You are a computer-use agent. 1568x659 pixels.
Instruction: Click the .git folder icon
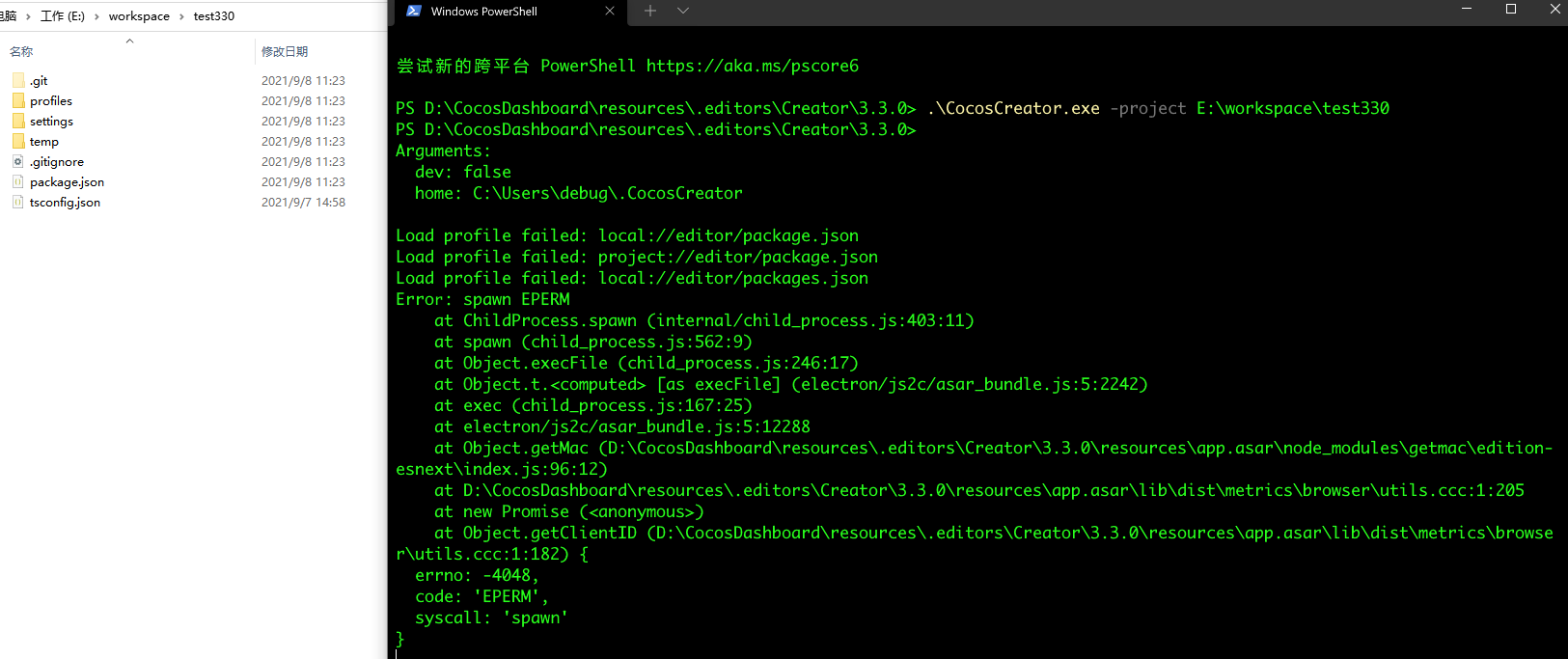18,80
